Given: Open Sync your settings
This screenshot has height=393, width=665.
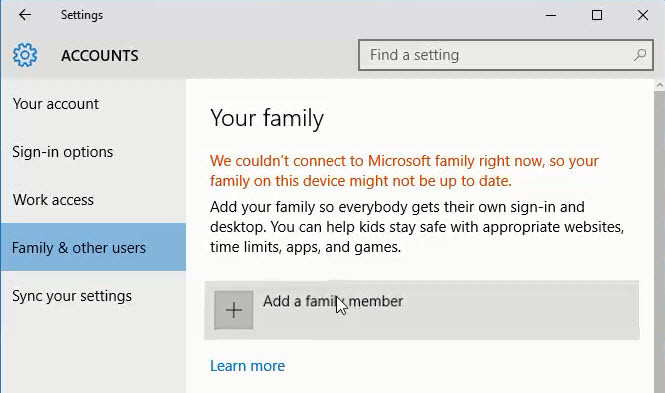Looking at the screenshot, I should [x=72, y=296].
